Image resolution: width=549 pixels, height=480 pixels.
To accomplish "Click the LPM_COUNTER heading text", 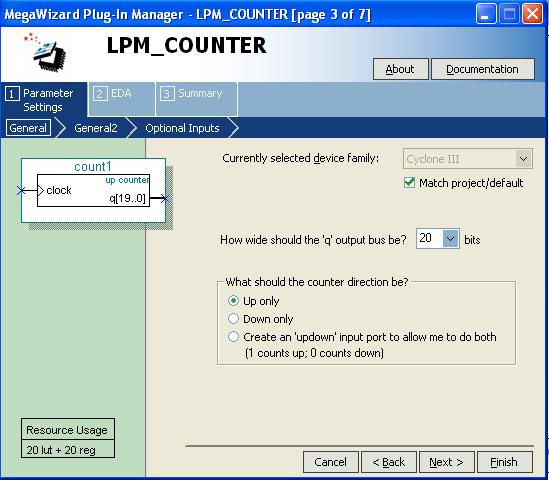I will [x=186, y=46].
